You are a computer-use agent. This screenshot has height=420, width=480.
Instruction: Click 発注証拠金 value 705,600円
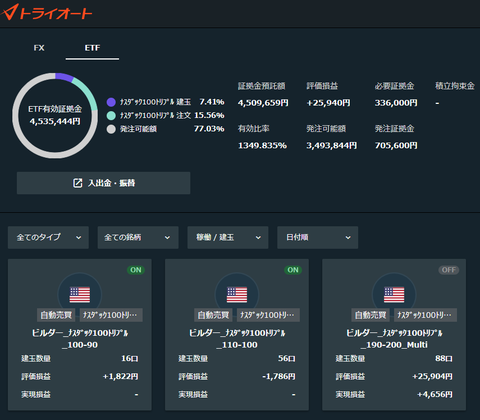[x=396, y=145]
